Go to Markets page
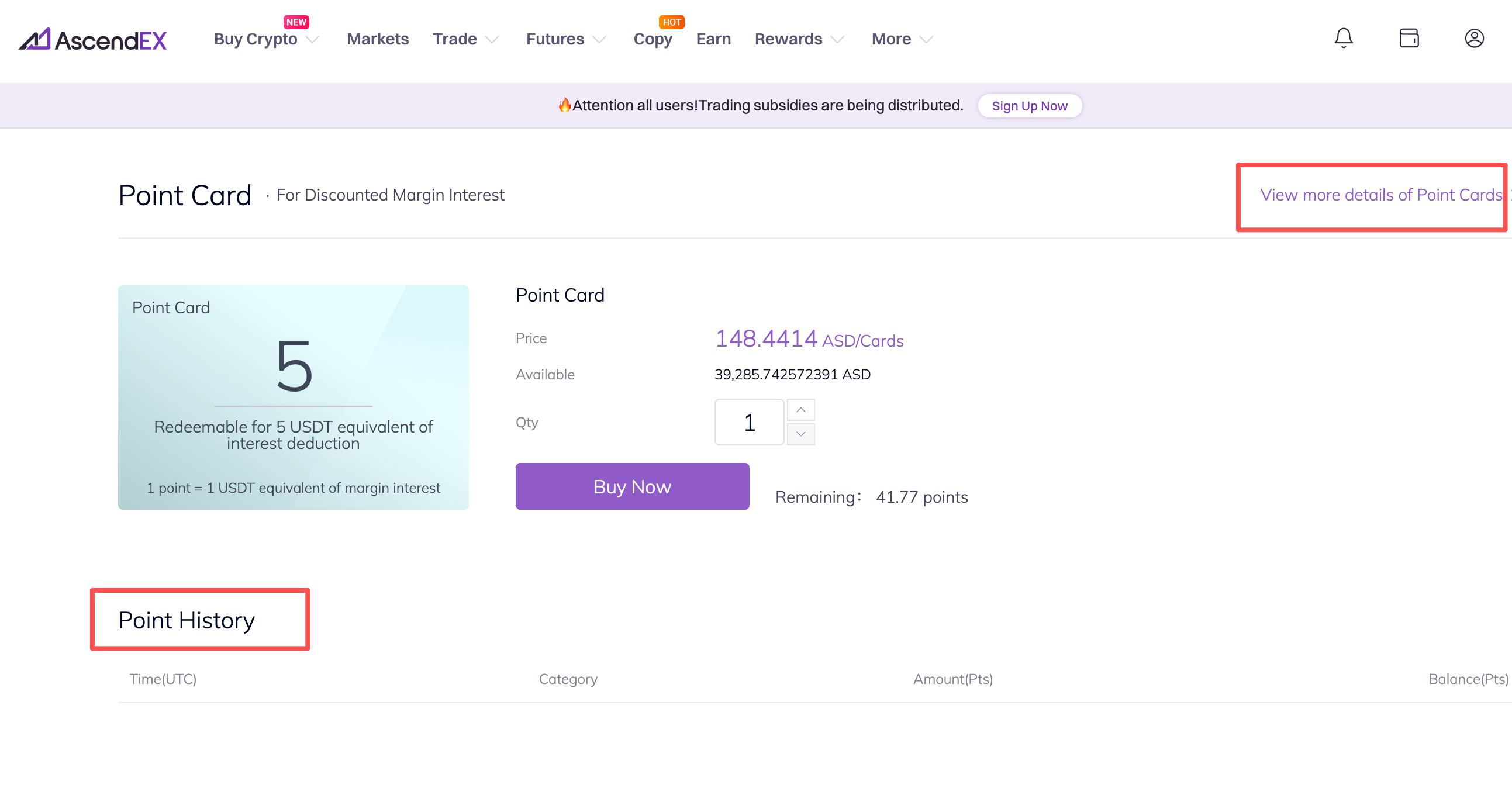This screenshot has width=1512, height=795. pyautogui.click(x=377, y=39)
